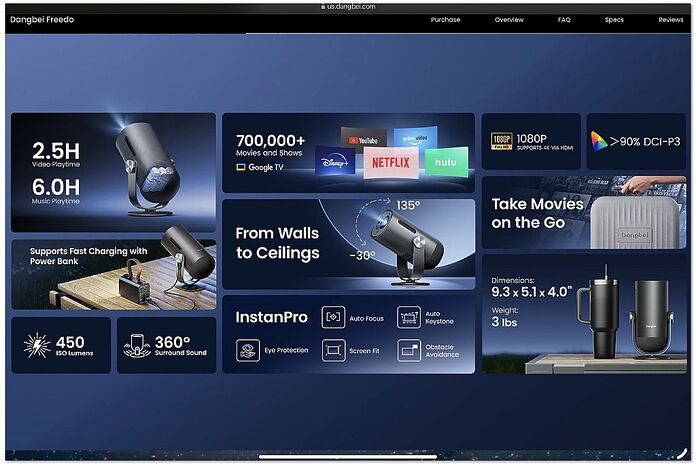696x464 pixels.
Task: Click the 1080P Full HD badge icon
Action: (502, 141)
